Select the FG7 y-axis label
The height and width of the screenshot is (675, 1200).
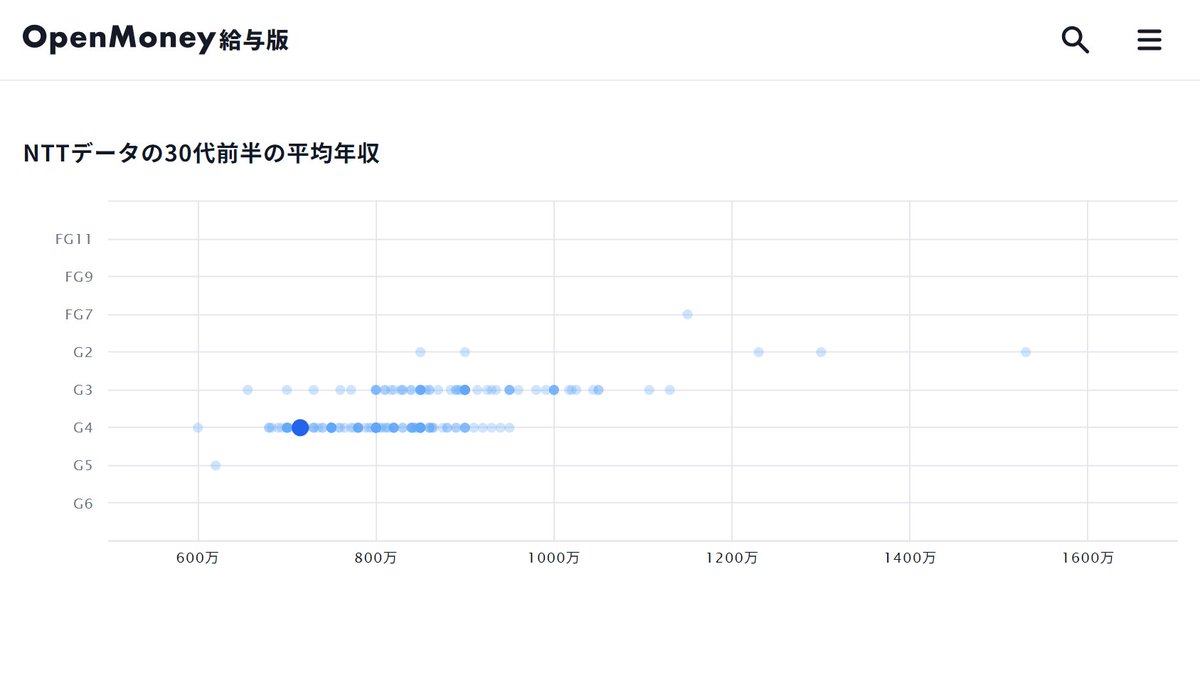coord(78,314)
